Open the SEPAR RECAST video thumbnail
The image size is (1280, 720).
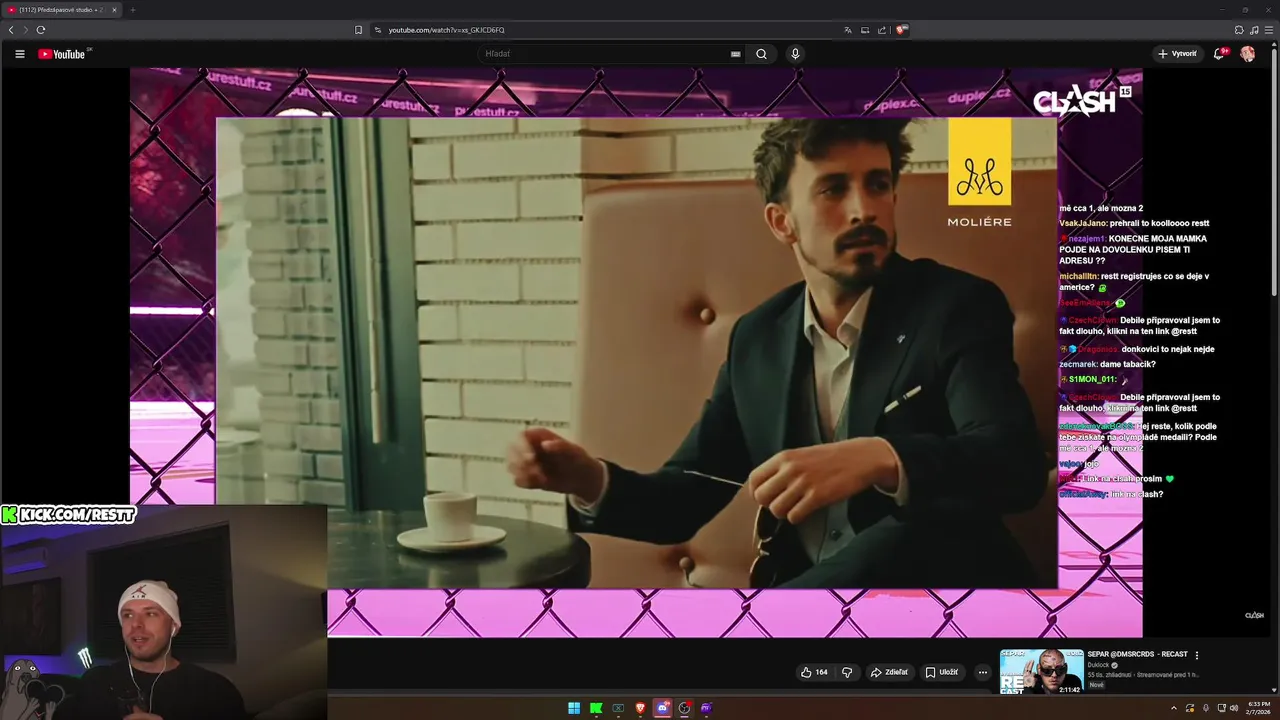(1041, 671)
